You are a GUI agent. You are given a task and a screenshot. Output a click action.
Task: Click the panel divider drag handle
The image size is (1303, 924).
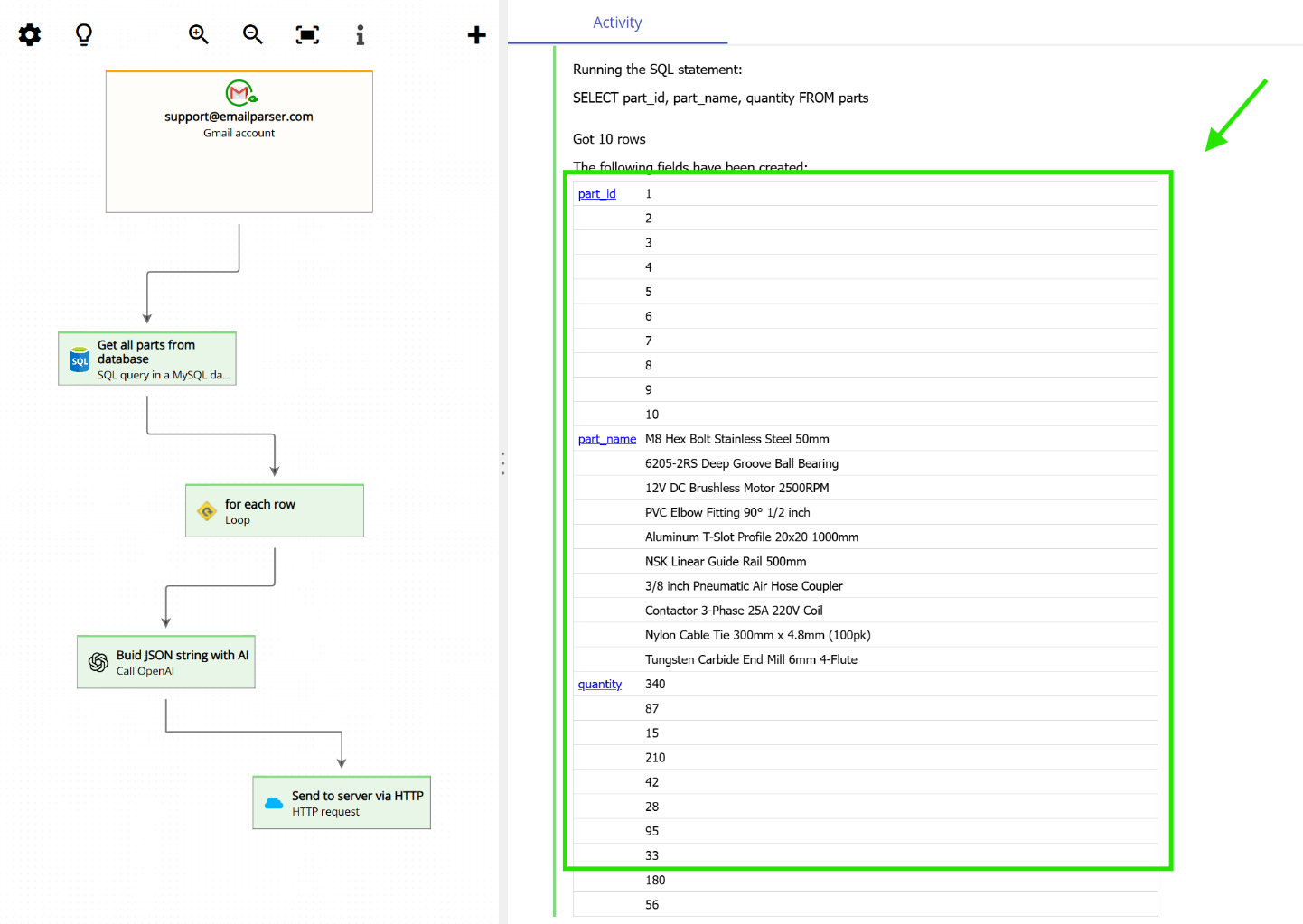tap(502, 463)
